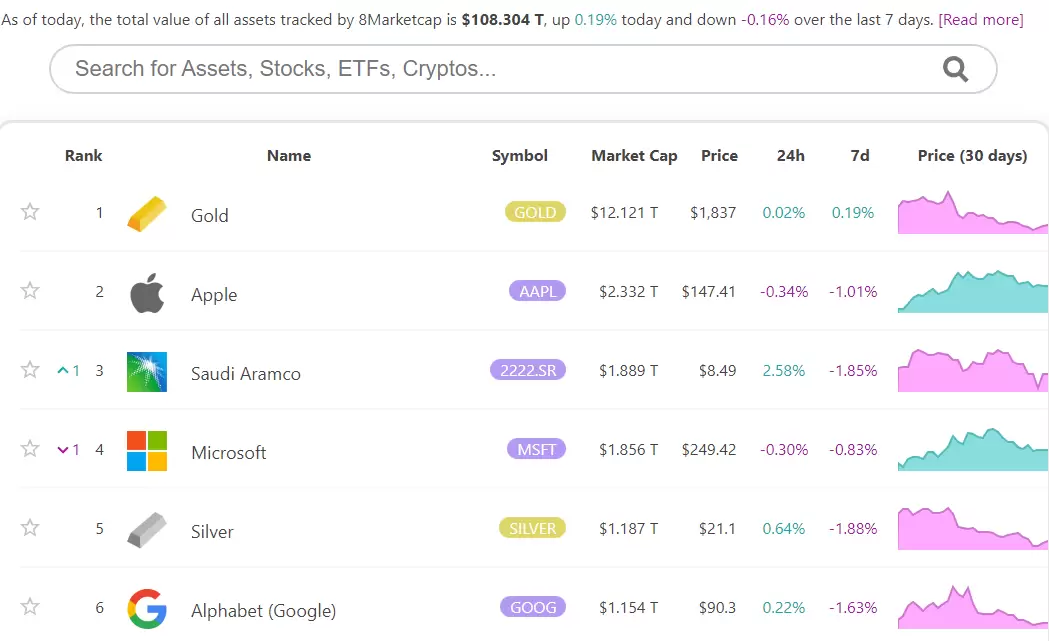Click Gold's 30-day price chart

click(x=973, y=213)
